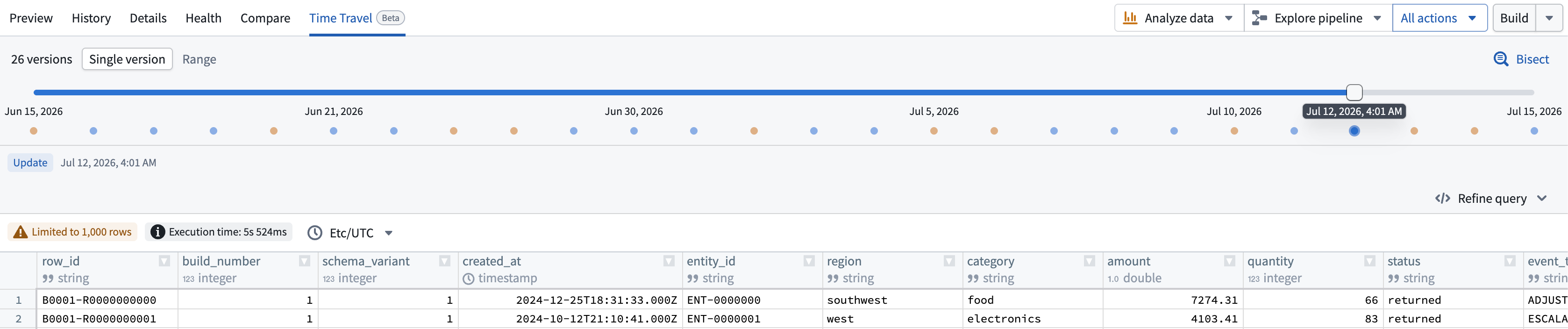Click the 26 versions label
1568x329 pixels.
click(42, 59)
